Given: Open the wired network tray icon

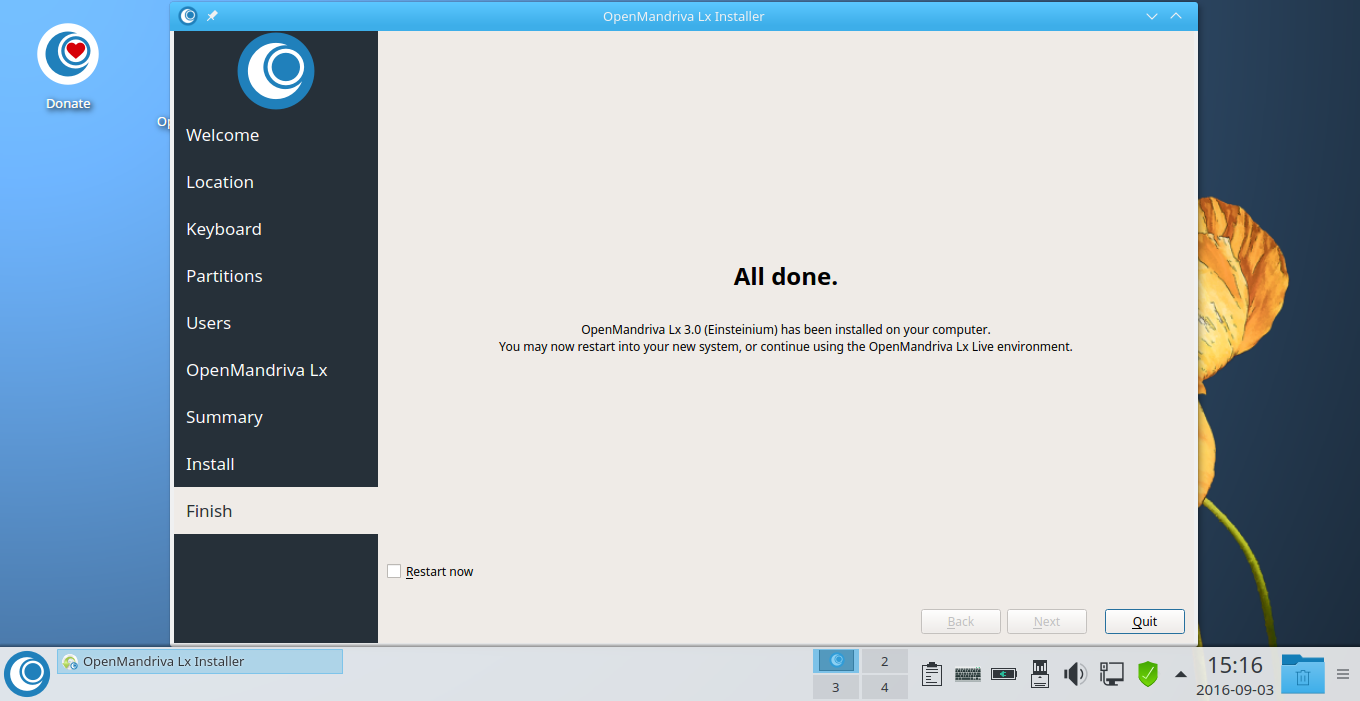Looking at the screenshot, I should coord(1111,674).
